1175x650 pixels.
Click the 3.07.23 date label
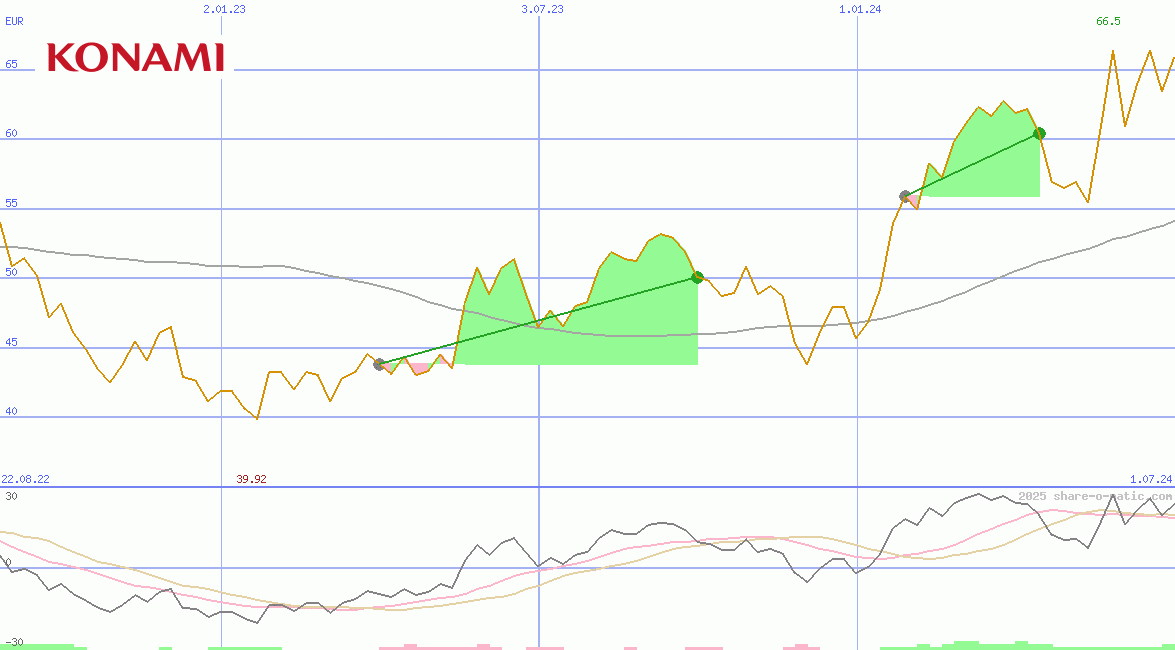pyautogui.click(x=543, y=10)
